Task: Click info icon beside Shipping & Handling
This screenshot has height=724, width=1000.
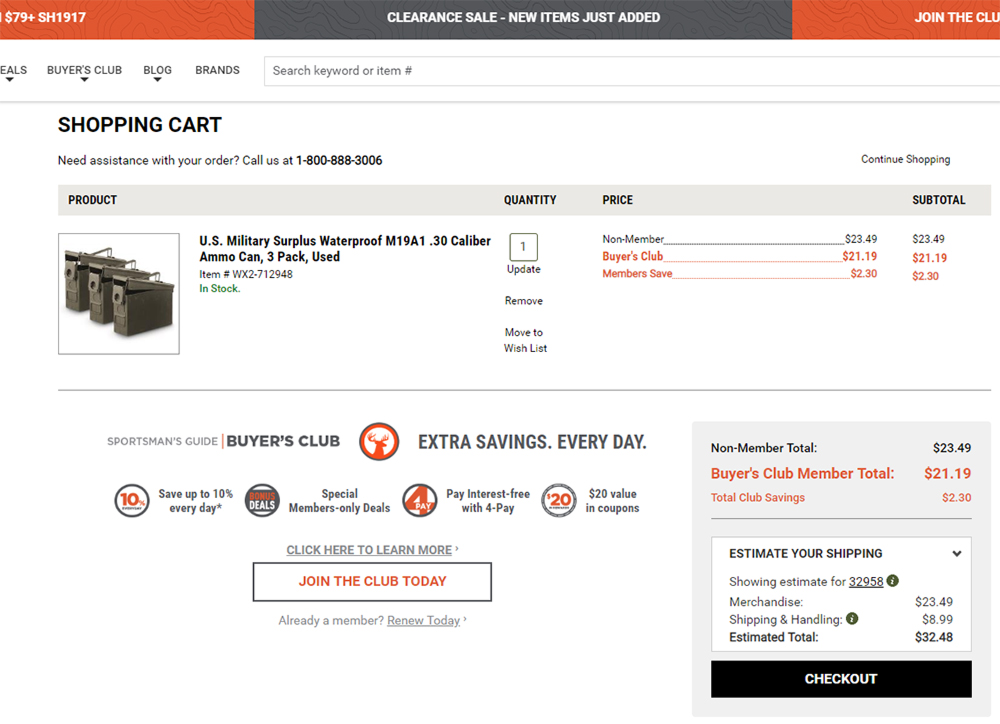Action: [852, 619]
